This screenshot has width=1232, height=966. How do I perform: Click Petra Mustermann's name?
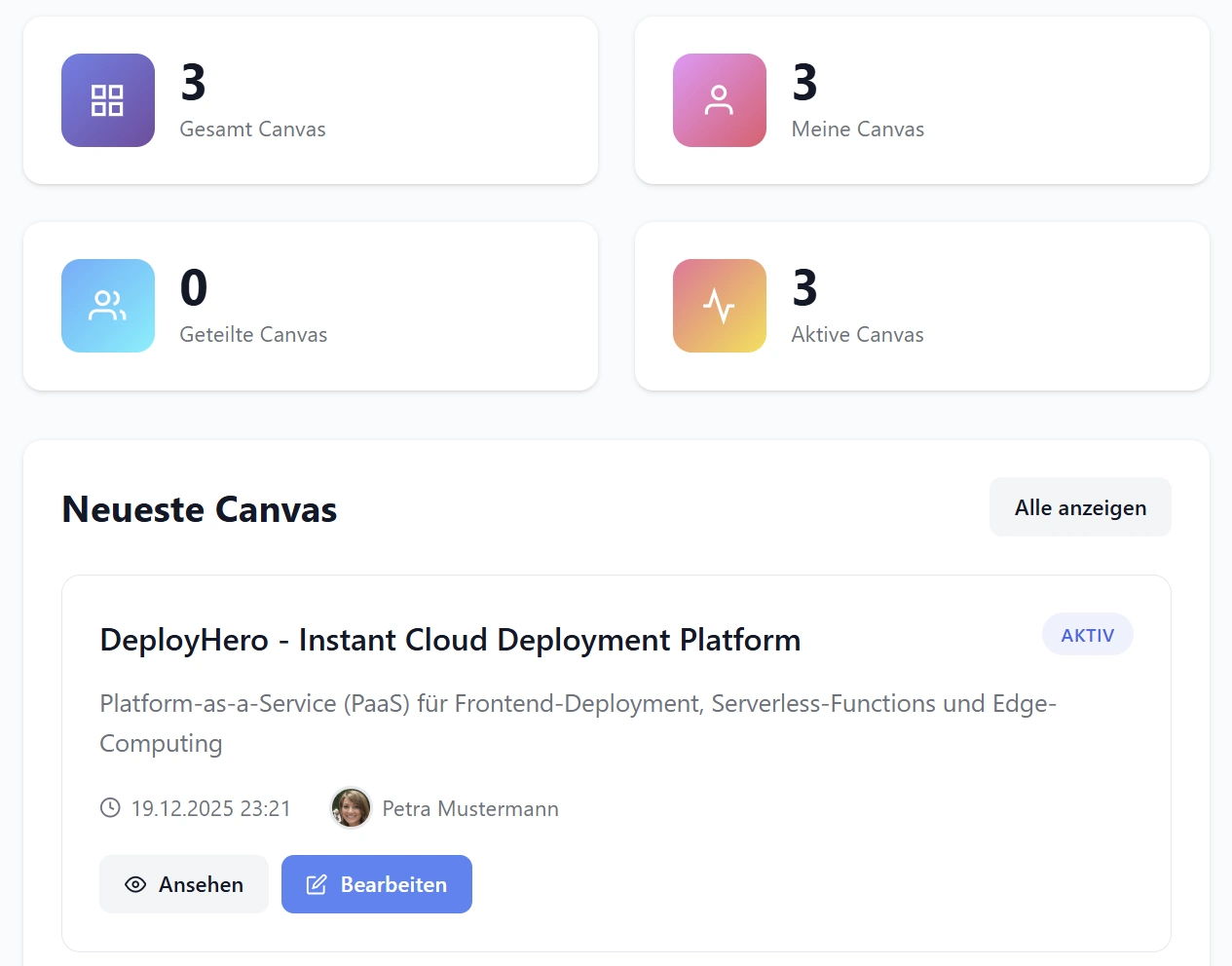[470, 808]
